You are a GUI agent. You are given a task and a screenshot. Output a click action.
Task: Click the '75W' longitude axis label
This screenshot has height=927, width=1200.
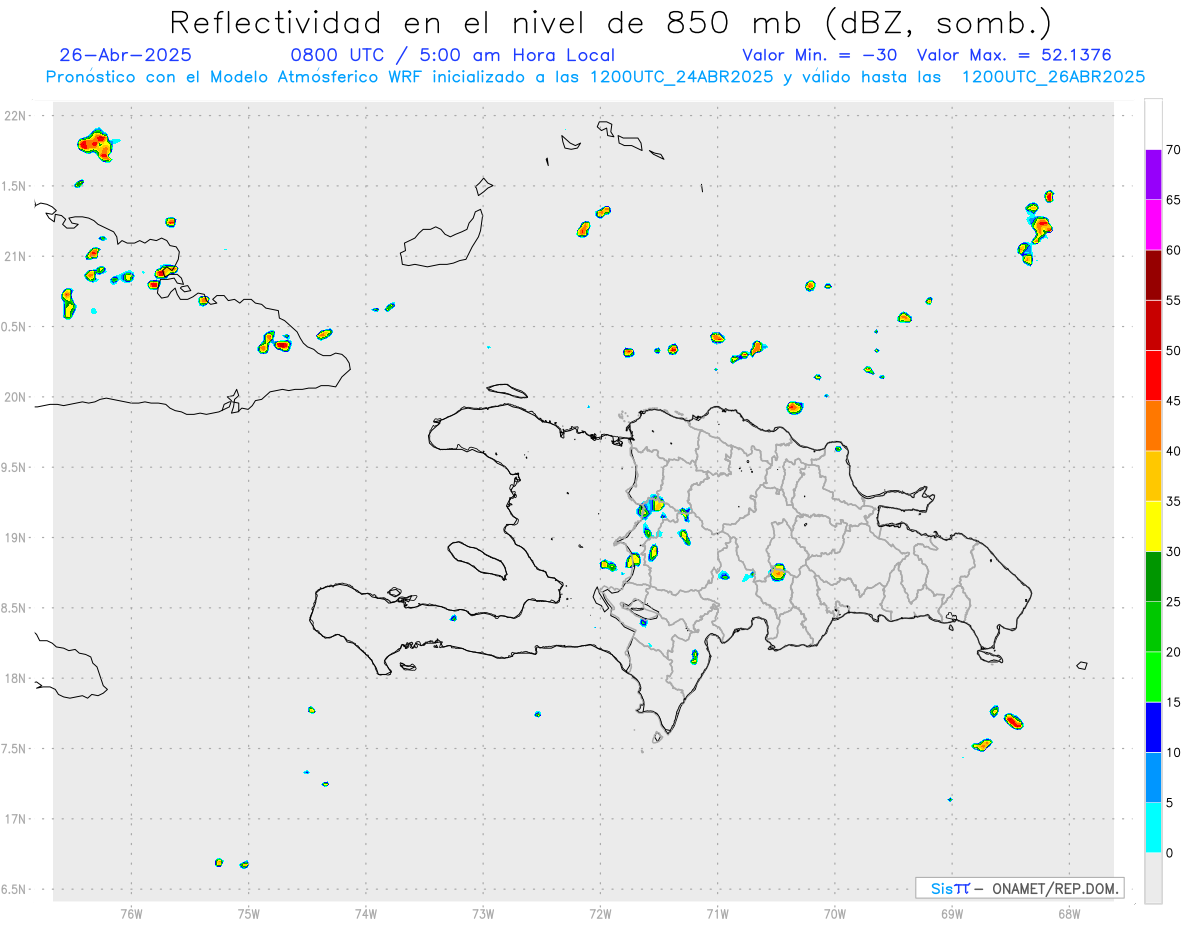coord(248,913)
